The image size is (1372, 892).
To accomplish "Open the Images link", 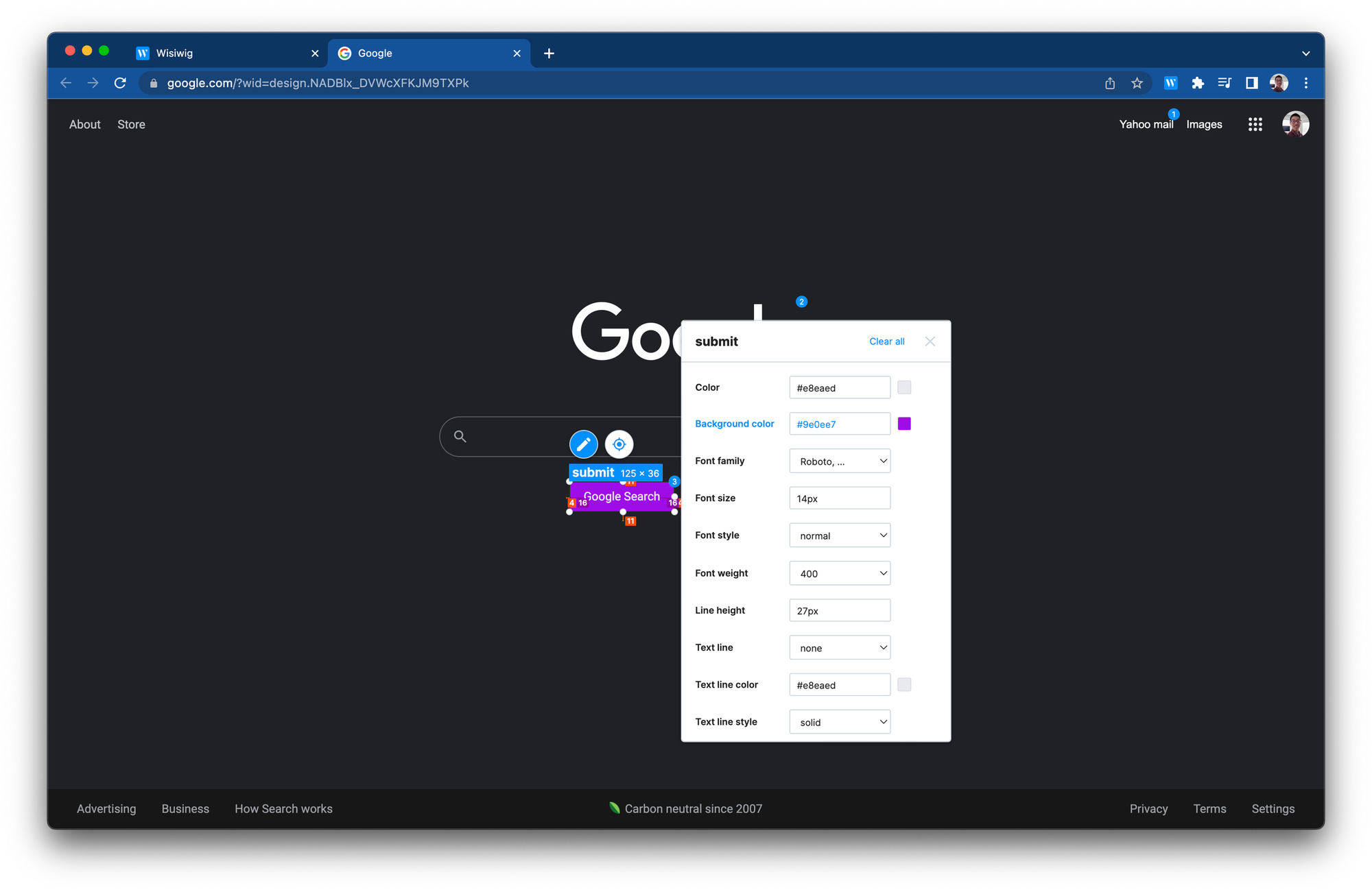I will click(x=1204, y=124).
